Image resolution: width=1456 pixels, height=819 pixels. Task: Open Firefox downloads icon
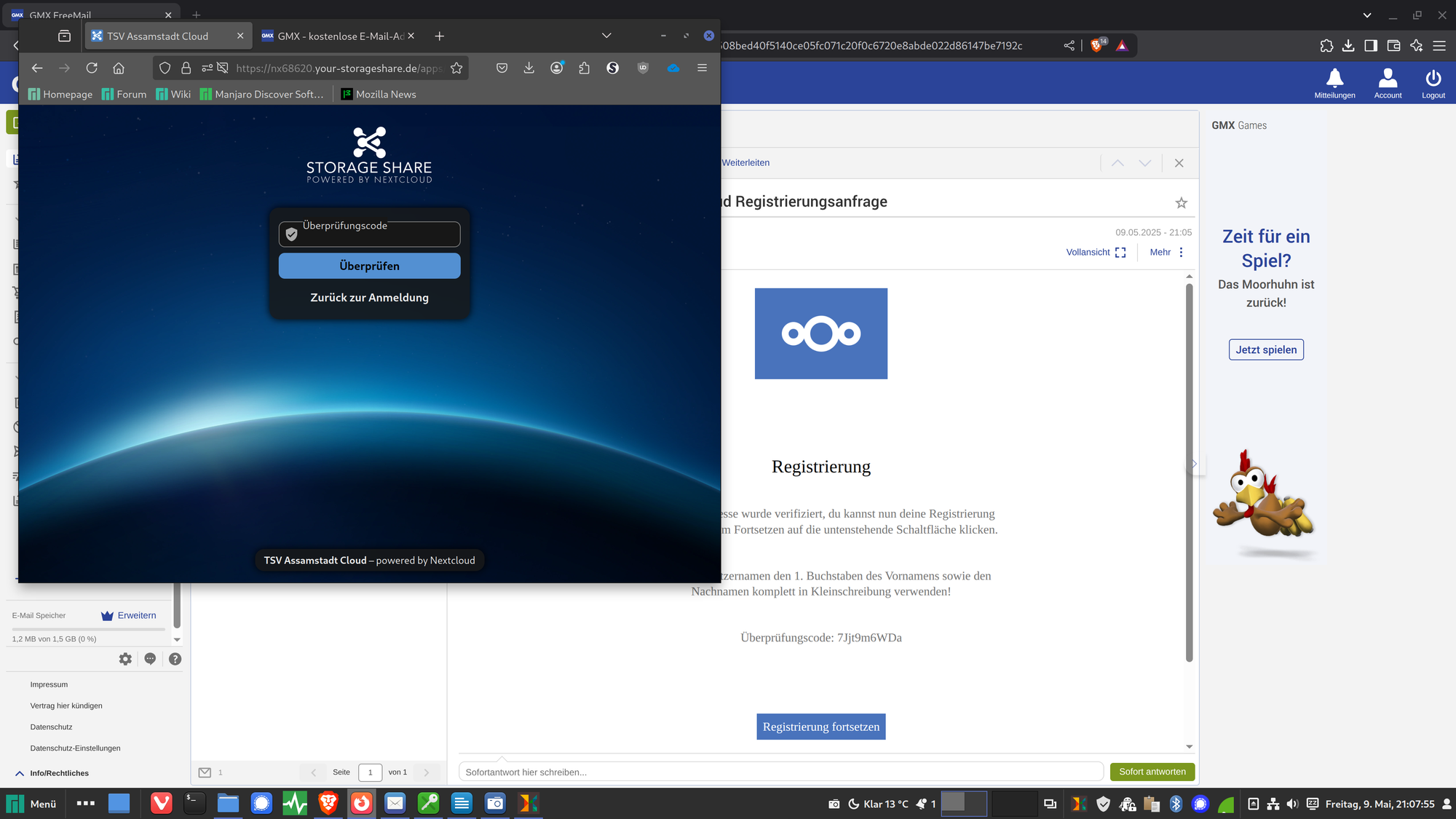coord(529,68)
